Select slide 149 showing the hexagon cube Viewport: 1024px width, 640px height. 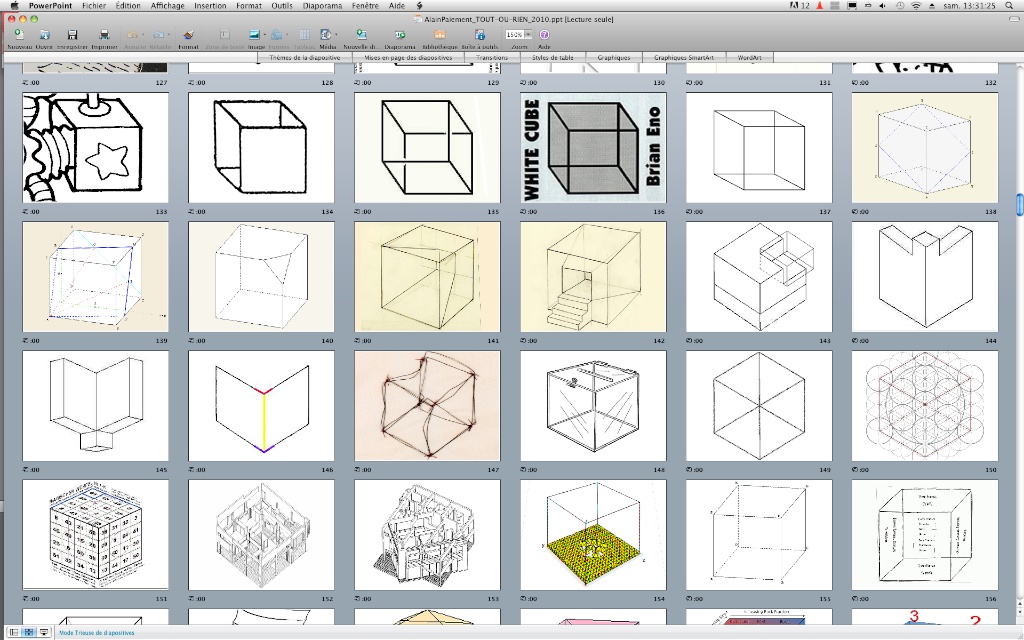coord(759,406)
